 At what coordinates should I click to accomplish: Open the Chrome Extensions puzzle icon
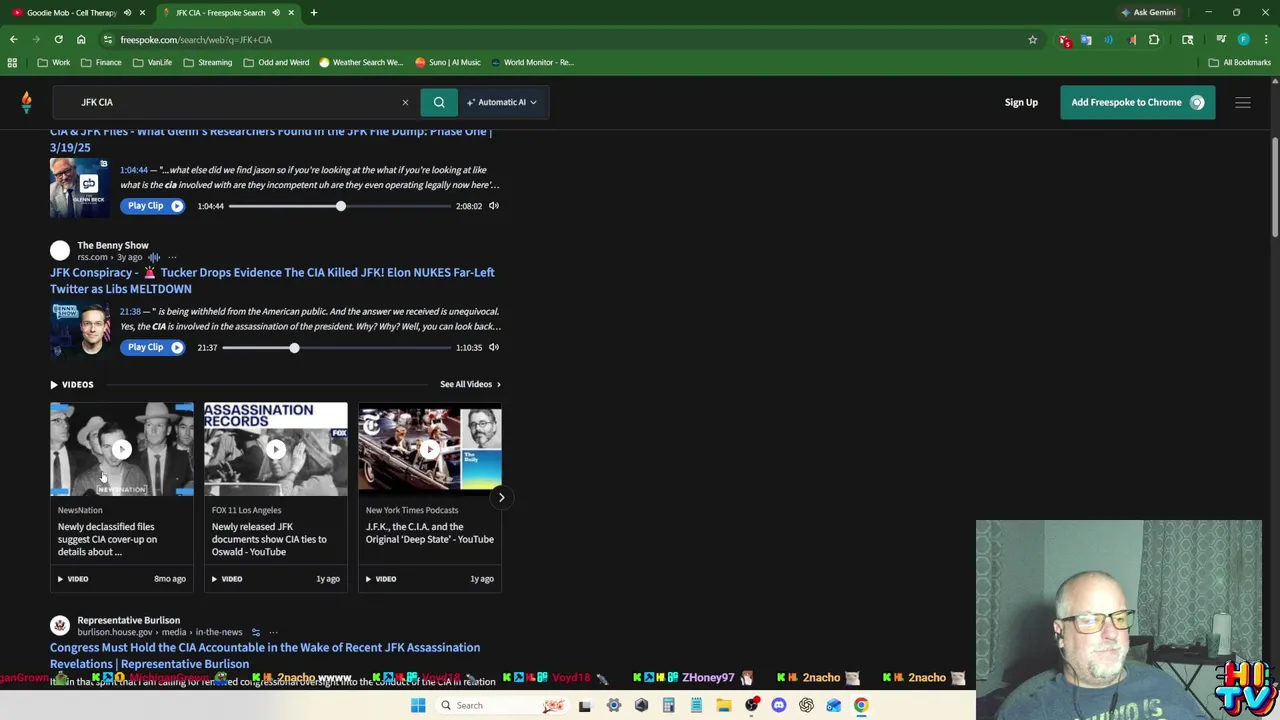1154,40
